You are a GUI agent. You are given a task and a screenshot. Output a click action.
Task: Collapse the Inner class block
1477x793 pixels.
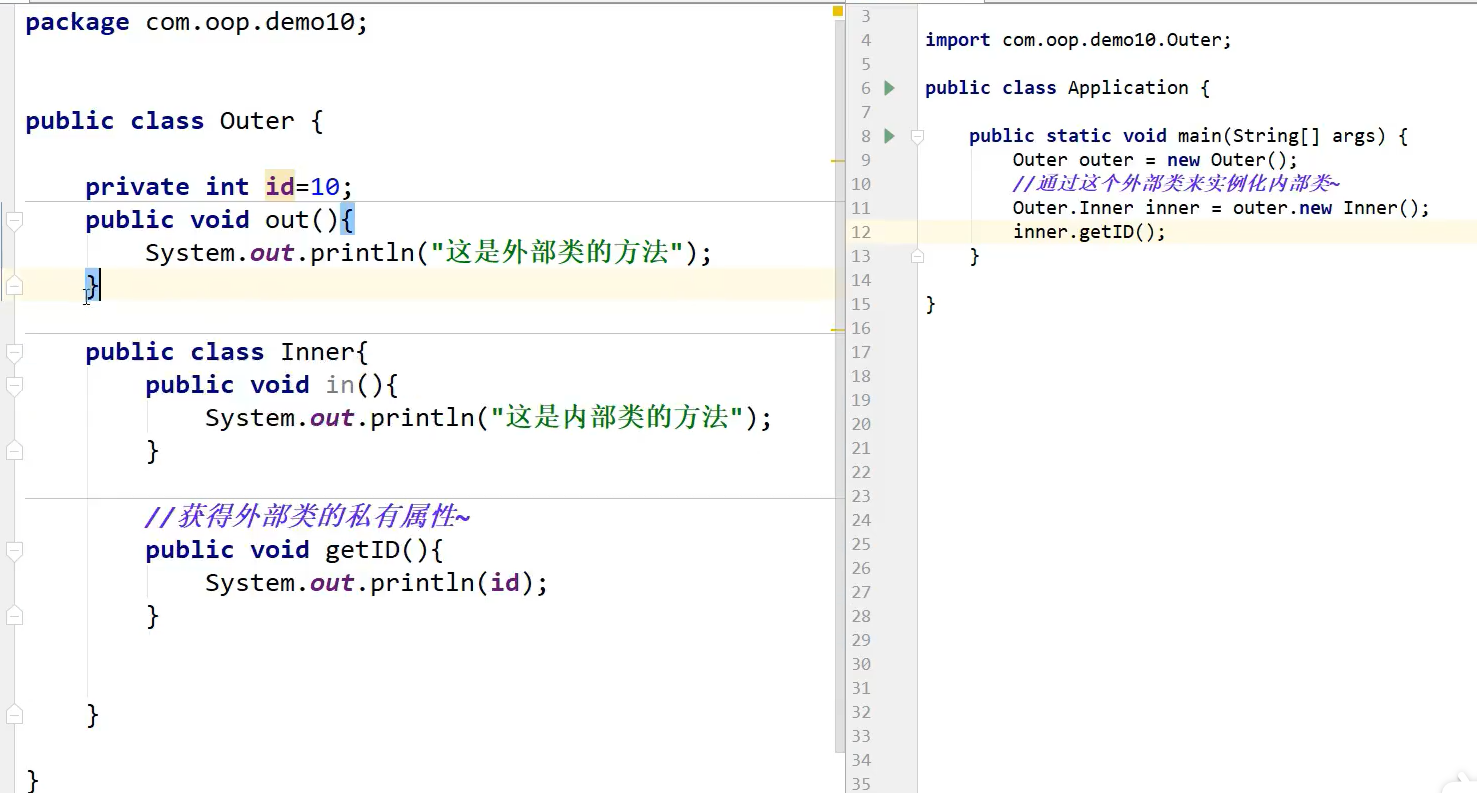[14, 353]
